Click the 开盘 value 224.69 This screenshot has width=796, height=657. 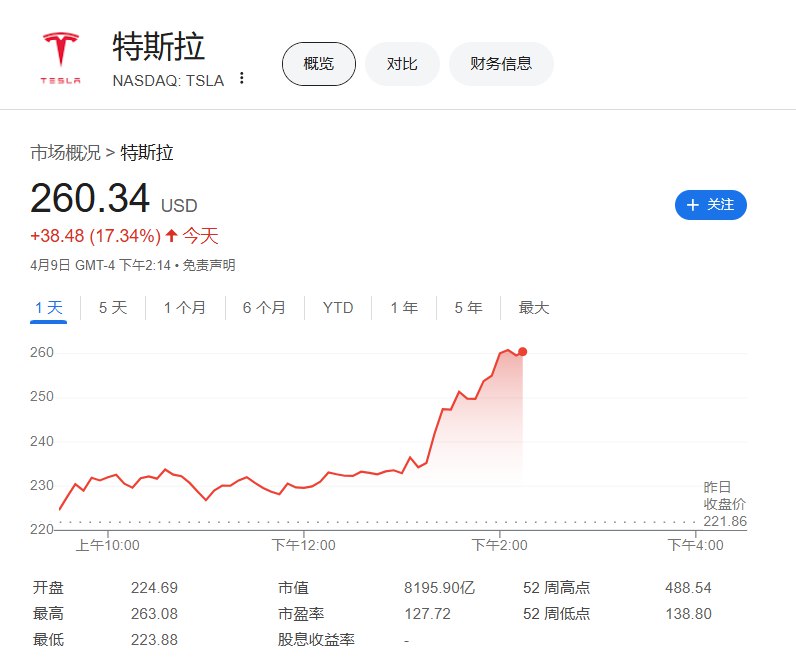154,588
